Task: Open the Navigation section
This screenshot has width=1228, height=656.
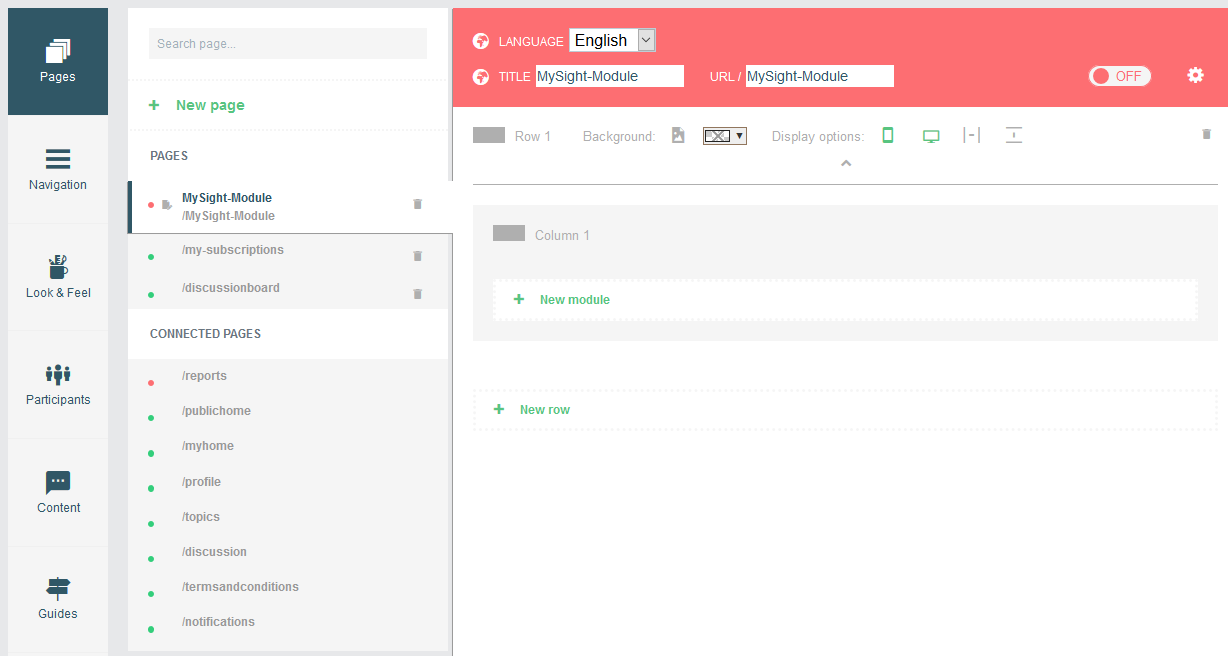Action: click(x=58, y=169)
